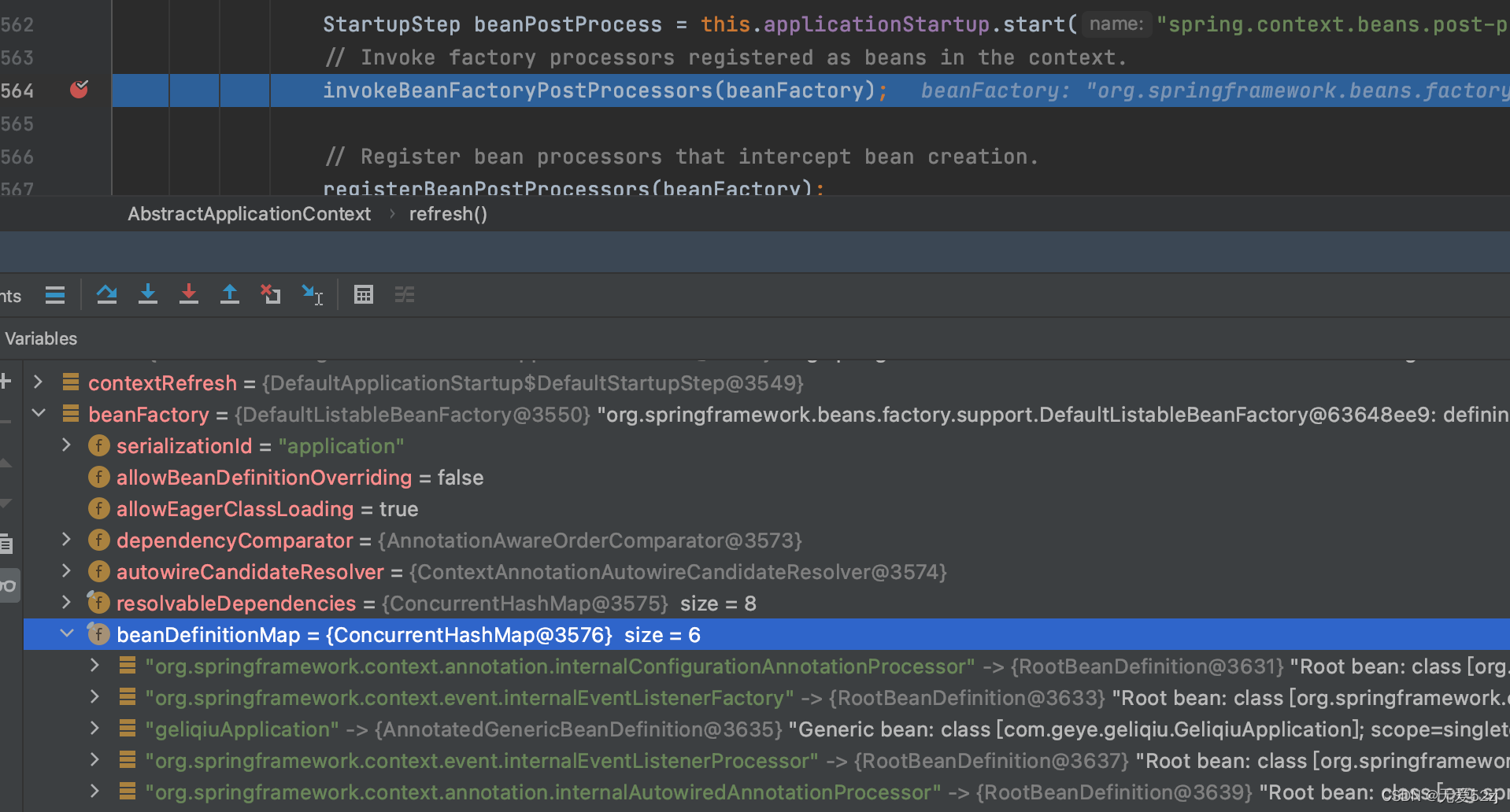This screenshot has width=1510, height=812.
Task: Click the inline beanFactory debug hint
Action: pos(1215,90)
